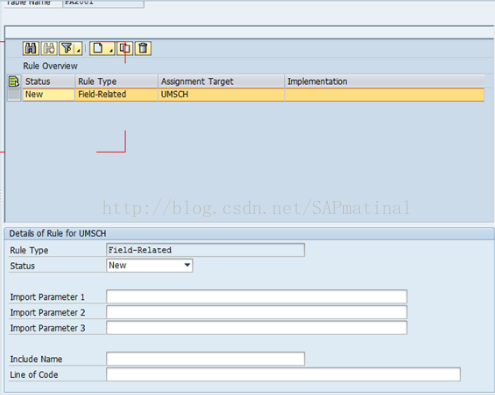Image resolution: width=495 pixels, height=395 pixels.
Task: Click the Rule Type column header
Action: click(x=116, y=81)
